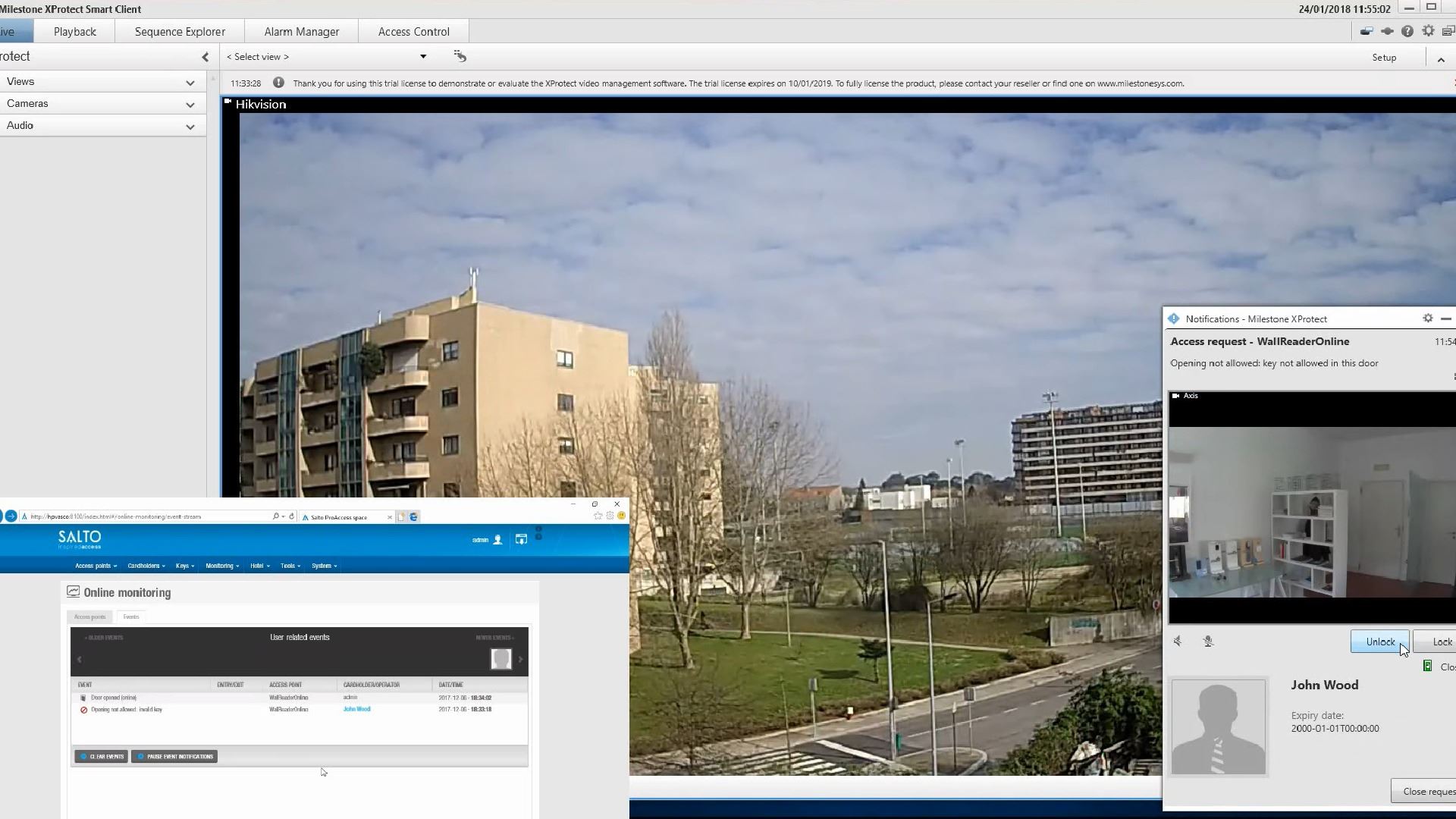This screenshot has width=1456, height=819.
Task: Click the admin user icon in Salto
Action: [497, 540]
